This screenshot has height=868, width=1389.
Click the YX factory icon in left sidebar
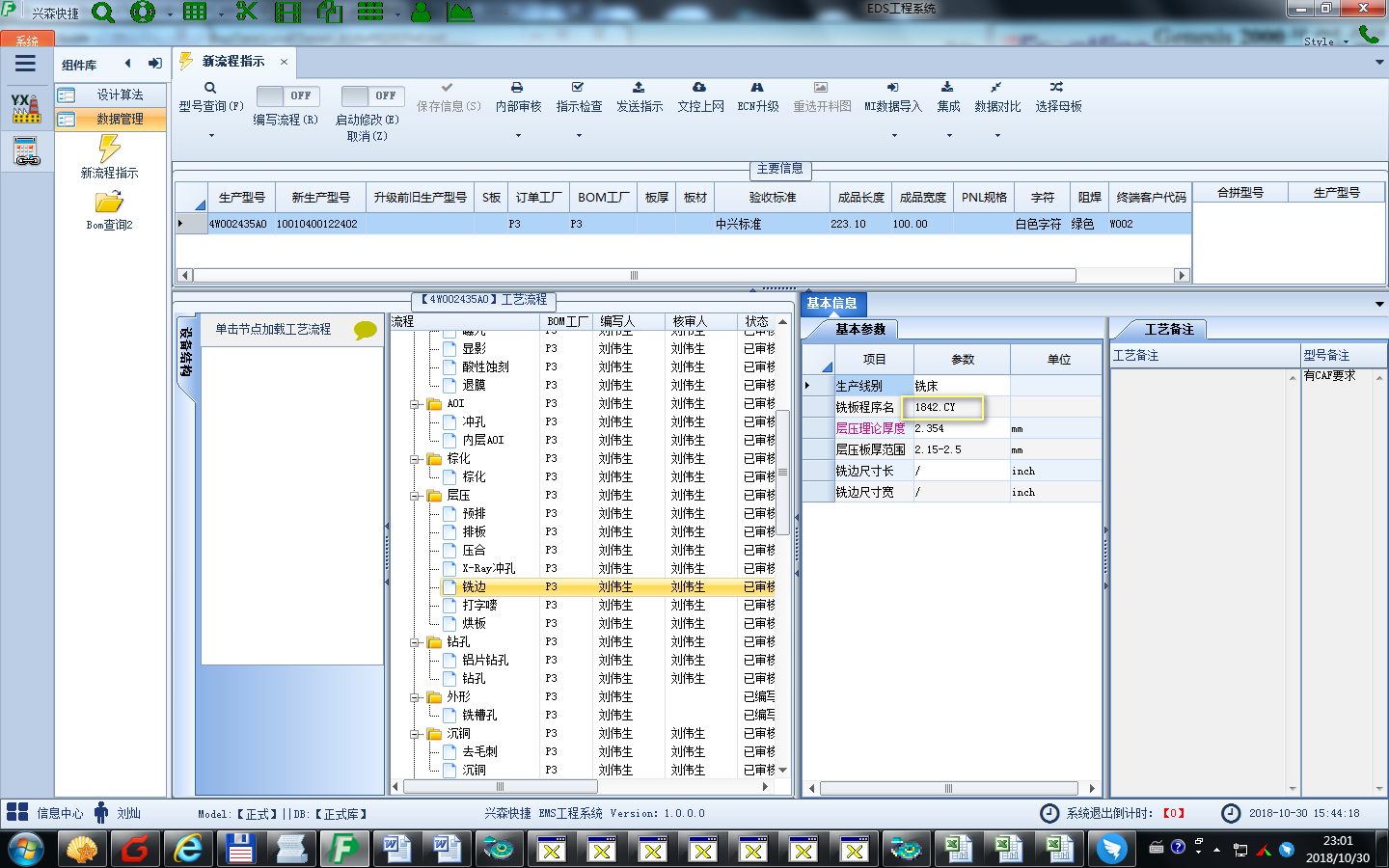(x=26, y=107)
